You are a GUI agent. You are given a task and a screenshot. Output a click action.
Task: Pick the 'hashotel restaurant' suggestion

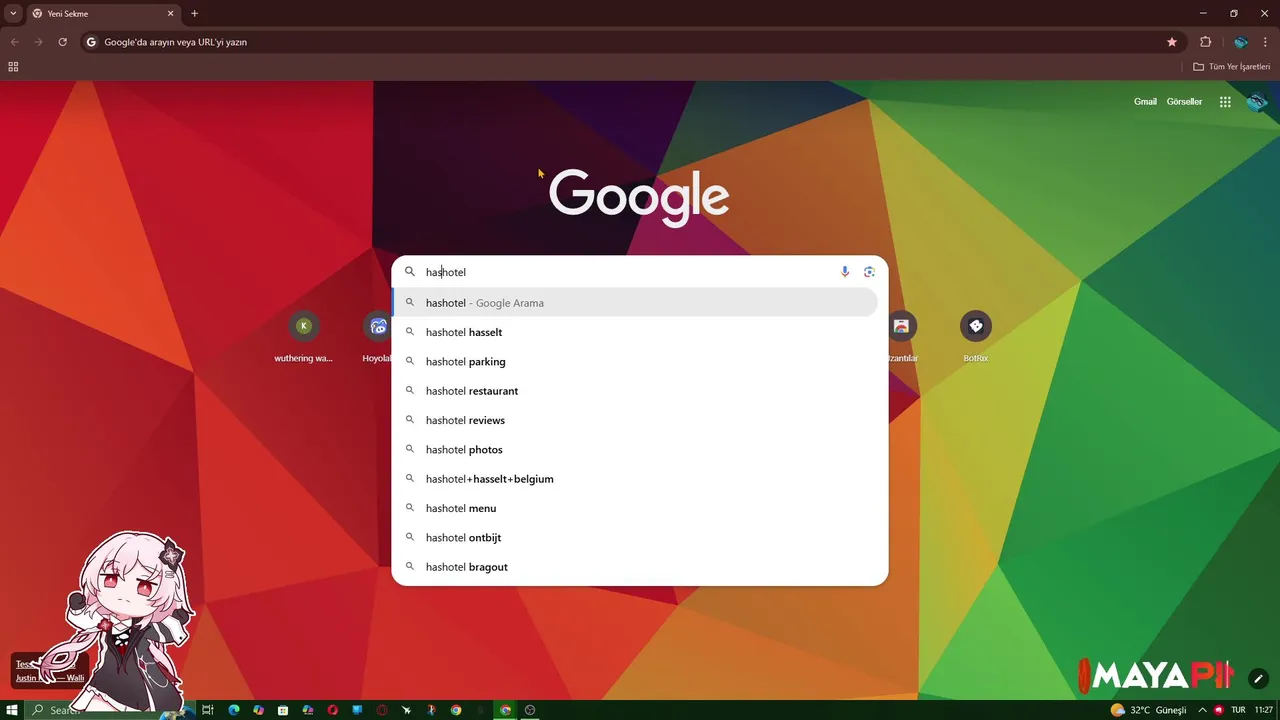635,391
